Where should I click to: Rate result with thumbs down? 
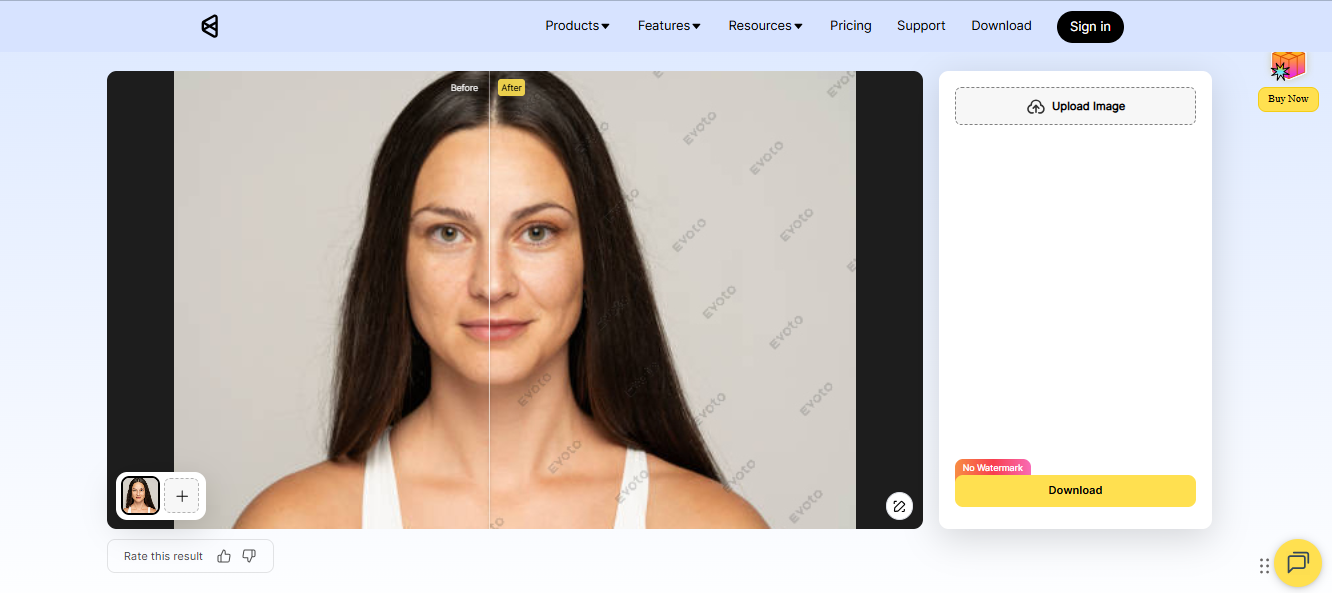click(249, 556)
